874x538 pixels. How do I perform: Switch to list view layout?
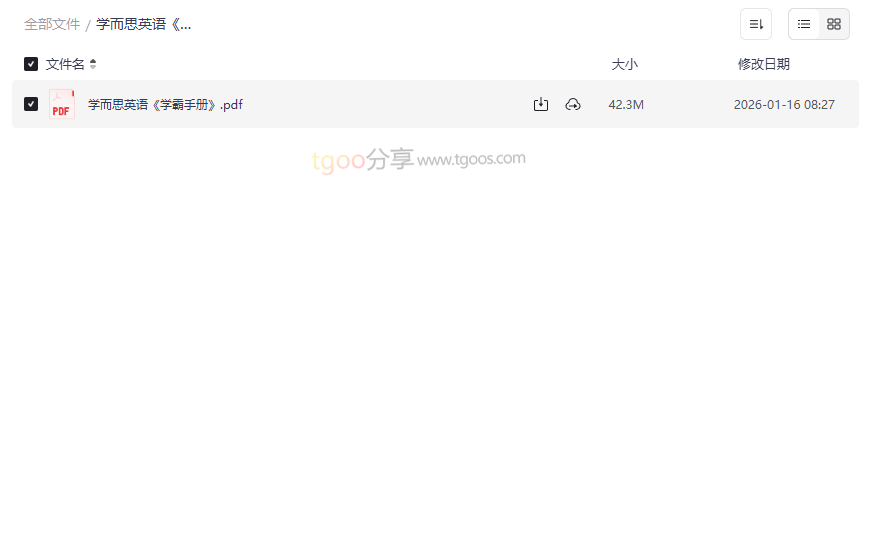[x=804, y=24]
